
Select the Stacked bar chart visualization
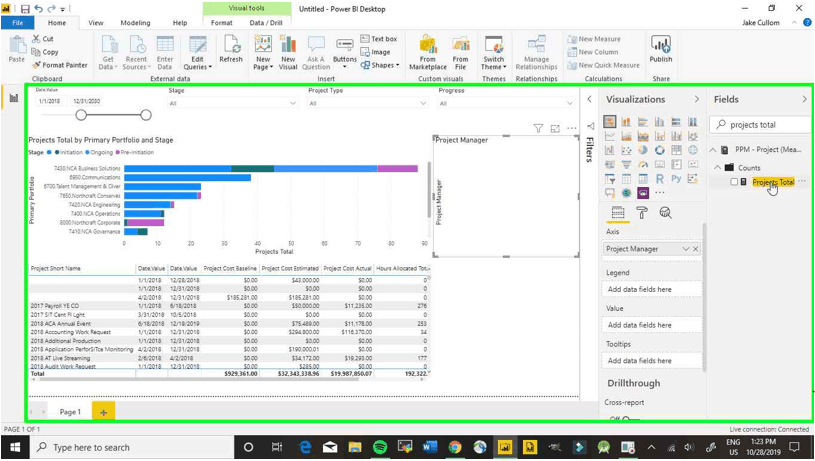point(610,122)
